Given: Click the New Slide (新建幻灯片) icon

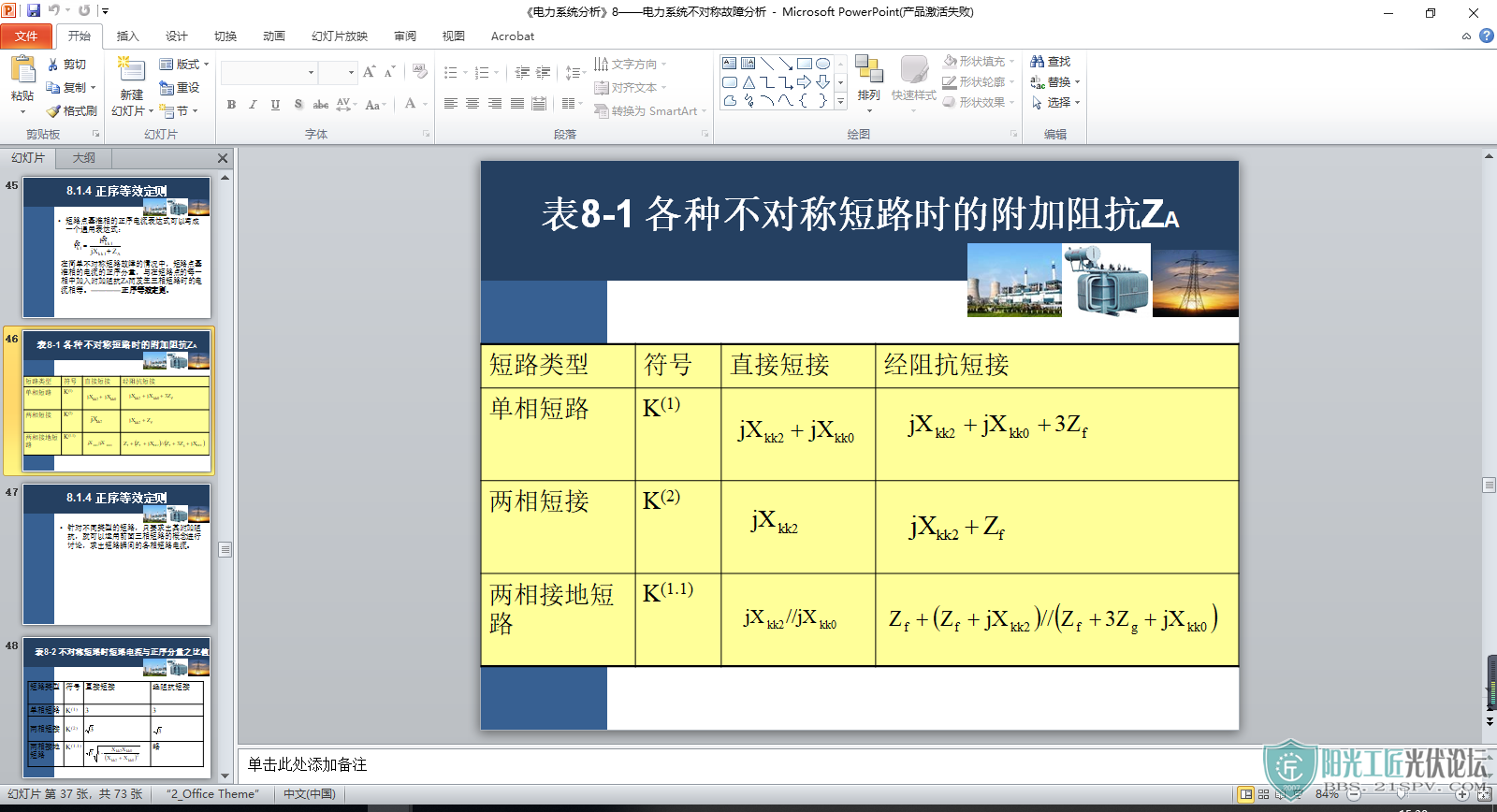Looking at the screenshot, I should (131, 70).
